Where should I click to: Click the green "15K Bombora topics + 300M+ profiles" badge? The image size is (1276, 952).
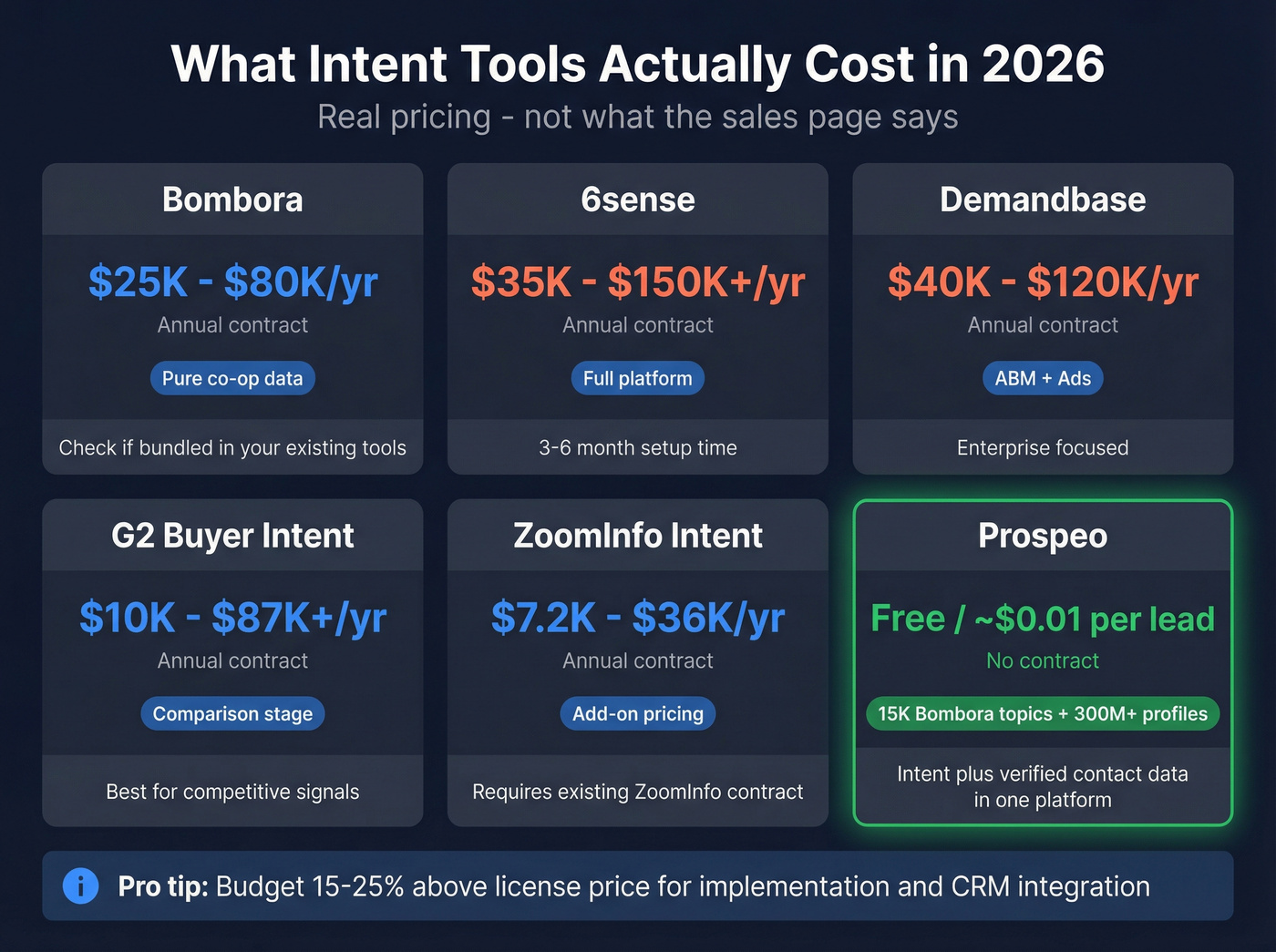click(x=1042, y=714)
